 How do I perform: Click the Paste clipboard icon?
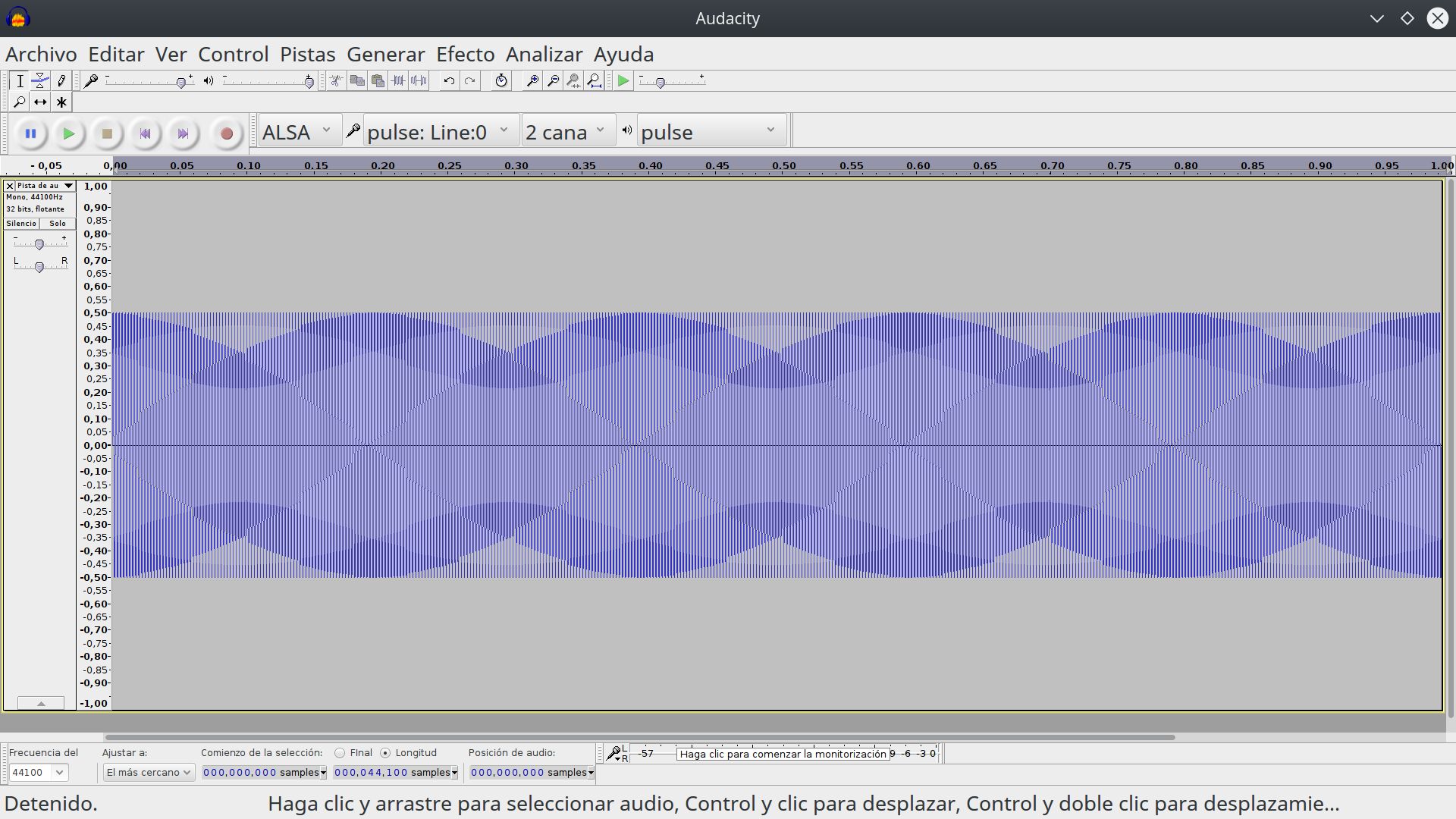[x=378, y=81]
